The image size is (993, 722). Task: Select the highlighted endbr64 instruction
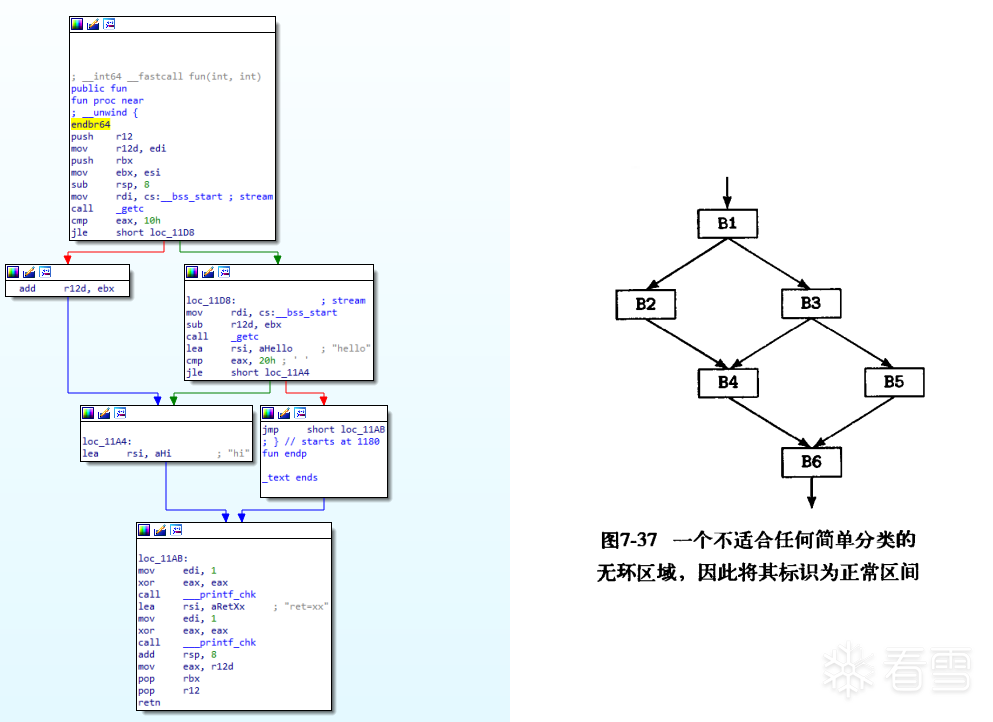(91, 125)
